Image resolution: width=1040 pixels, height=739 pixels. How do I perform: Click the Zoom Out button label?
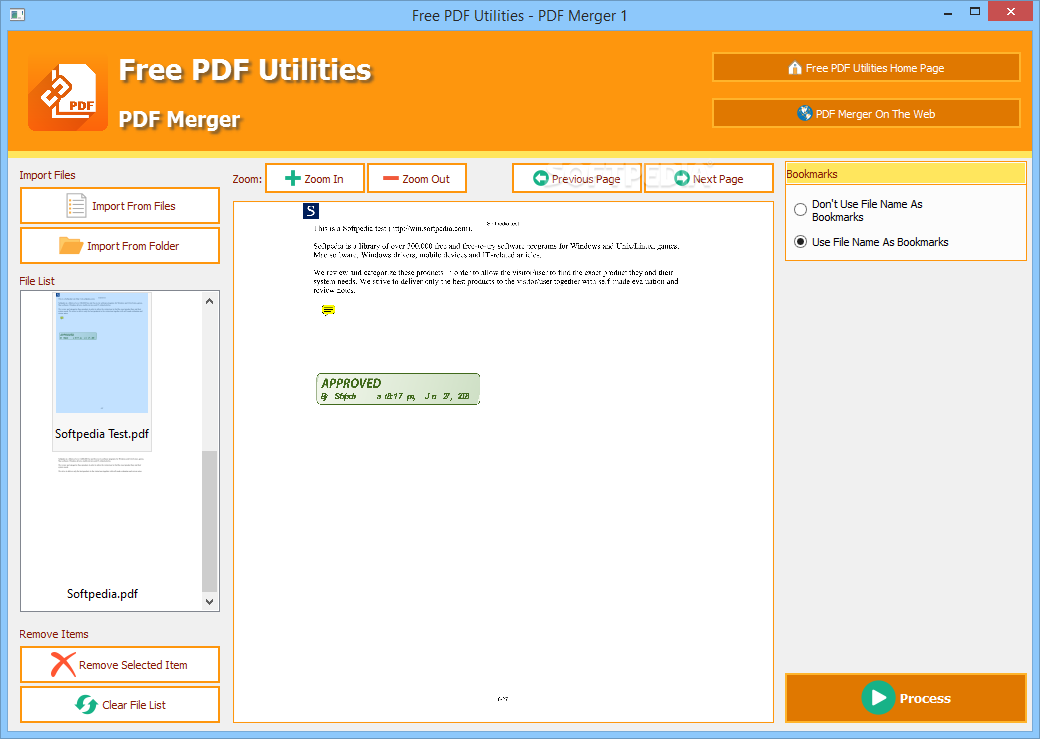tap(426, 179)
